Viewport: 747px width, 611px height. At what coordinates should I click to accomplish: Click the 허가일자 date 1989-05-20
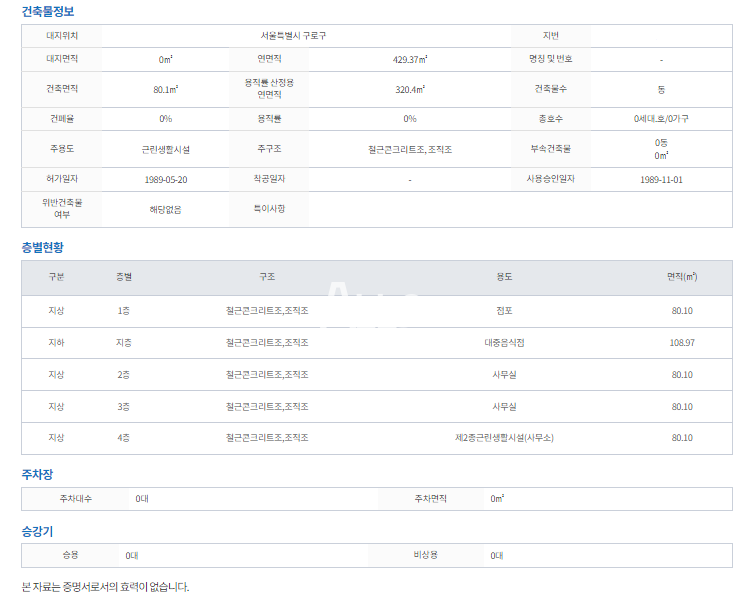click(x=166, y=180)
